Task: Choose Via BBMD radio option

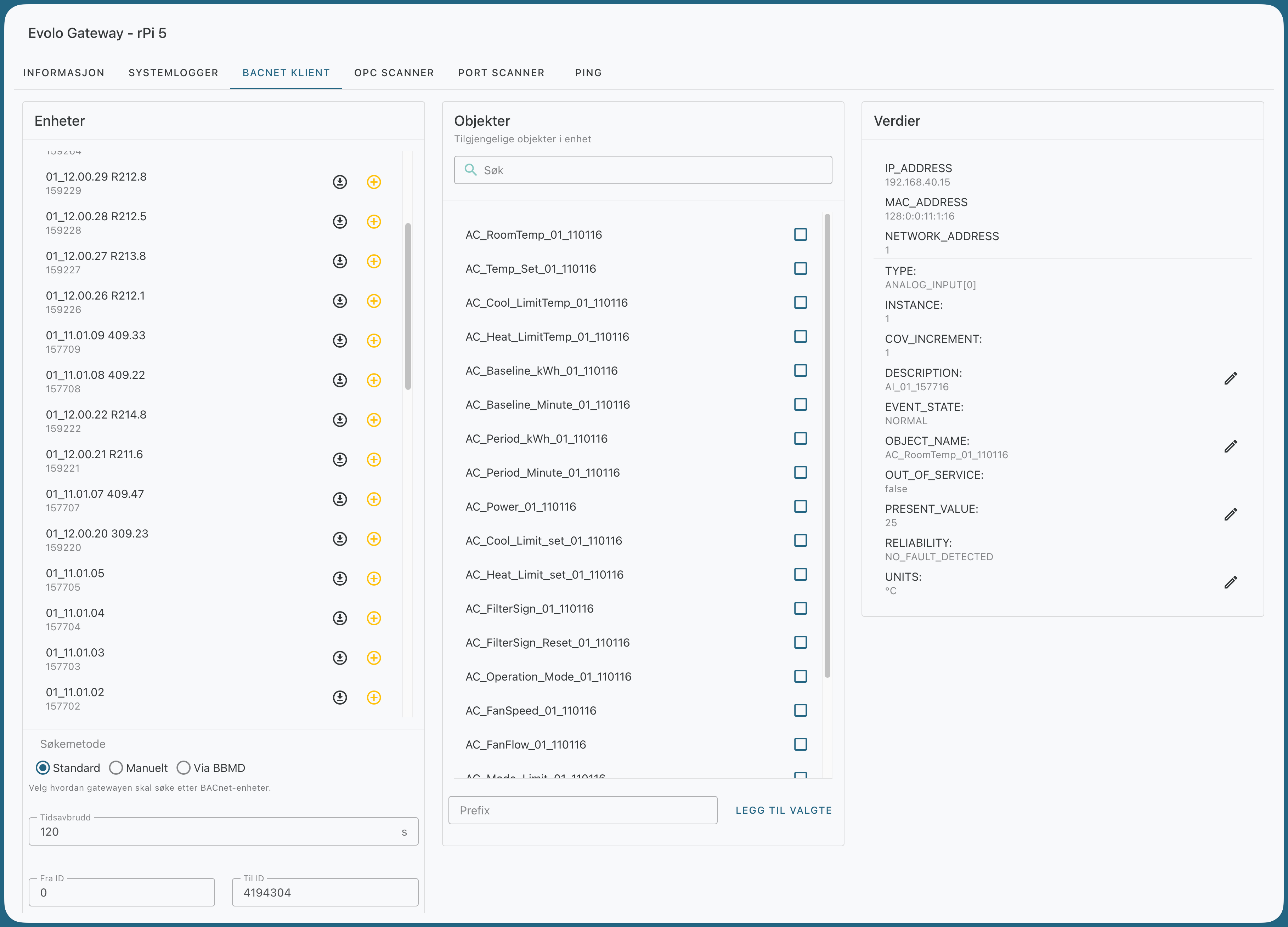Action: (x=183, y=768)
